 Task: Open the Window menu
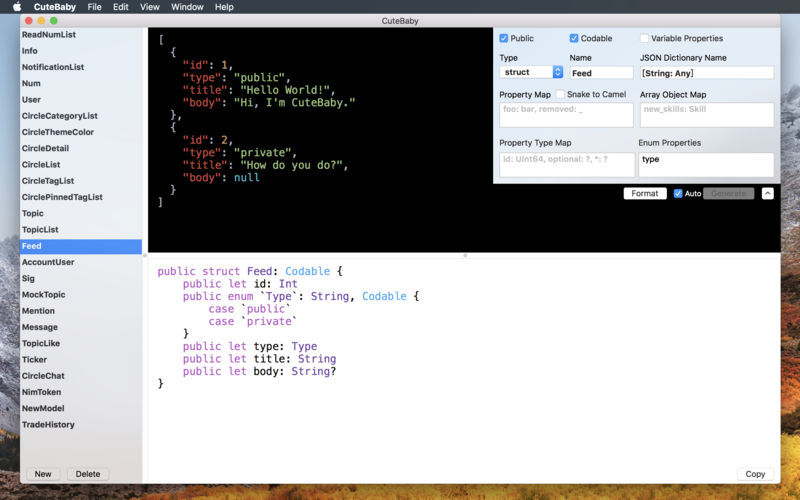187,7
